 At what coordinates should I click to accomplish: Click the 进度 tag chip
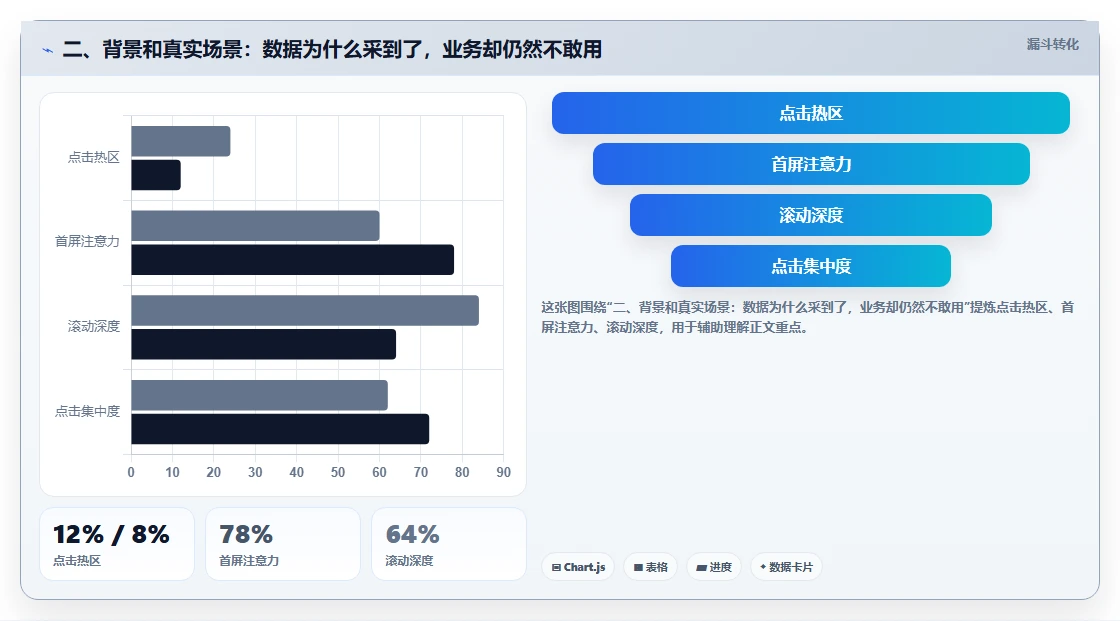click(x=714, y=567)
